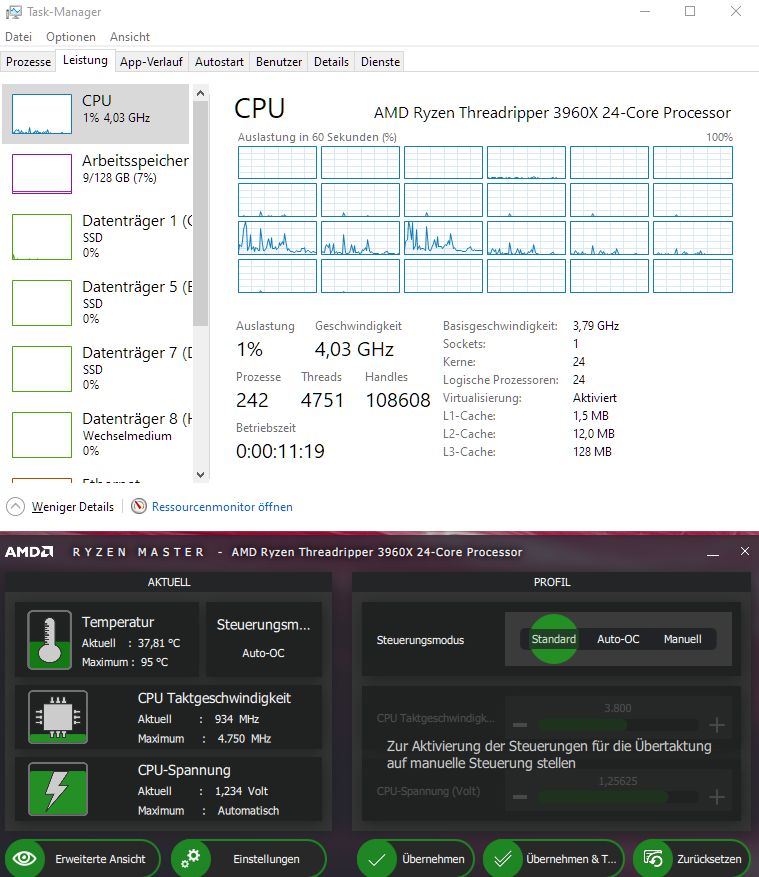This screenshot has height=877, width=759.
Task: Click the CPU Taktgeschwindigkeit slider bar
Action: [617, 725]
